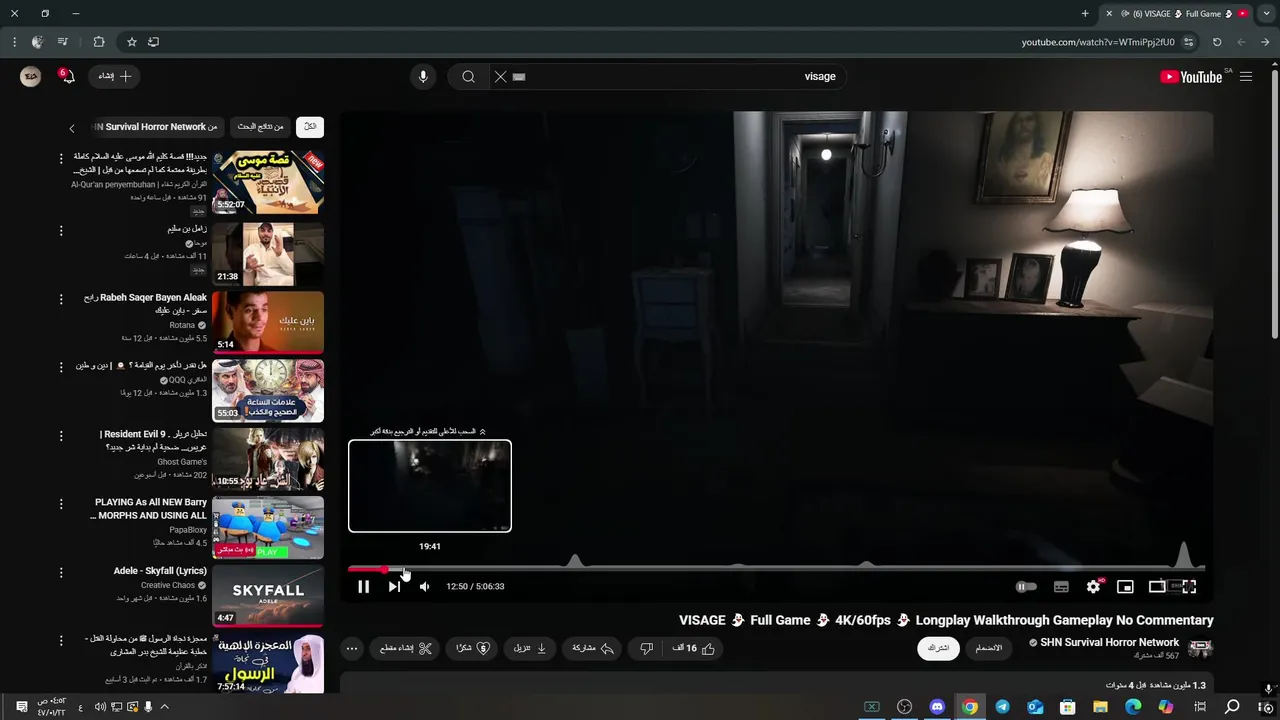Click the 19:41 preview thumbnail

pos(430,486)
